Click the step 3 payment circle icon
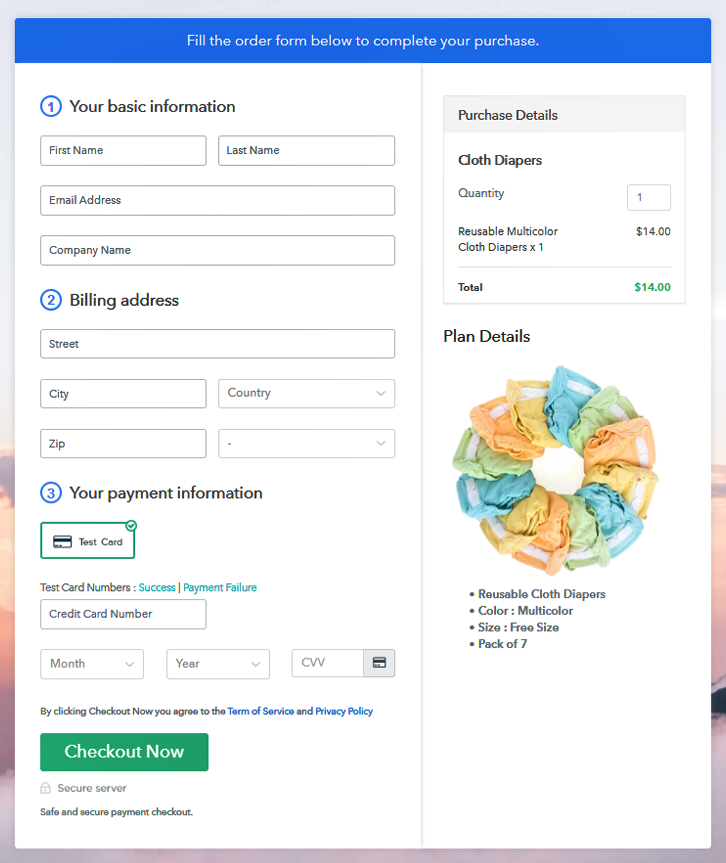 click(51, 493)
